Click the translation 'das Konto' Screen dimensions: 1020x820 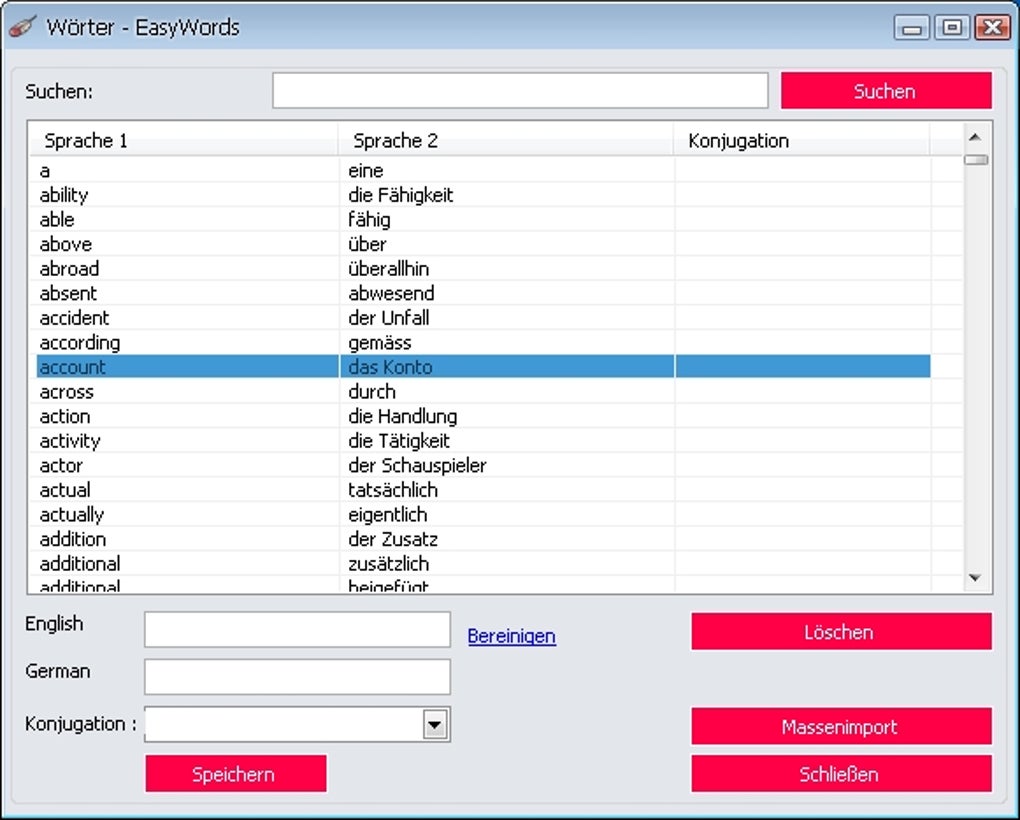click(390, 367)
